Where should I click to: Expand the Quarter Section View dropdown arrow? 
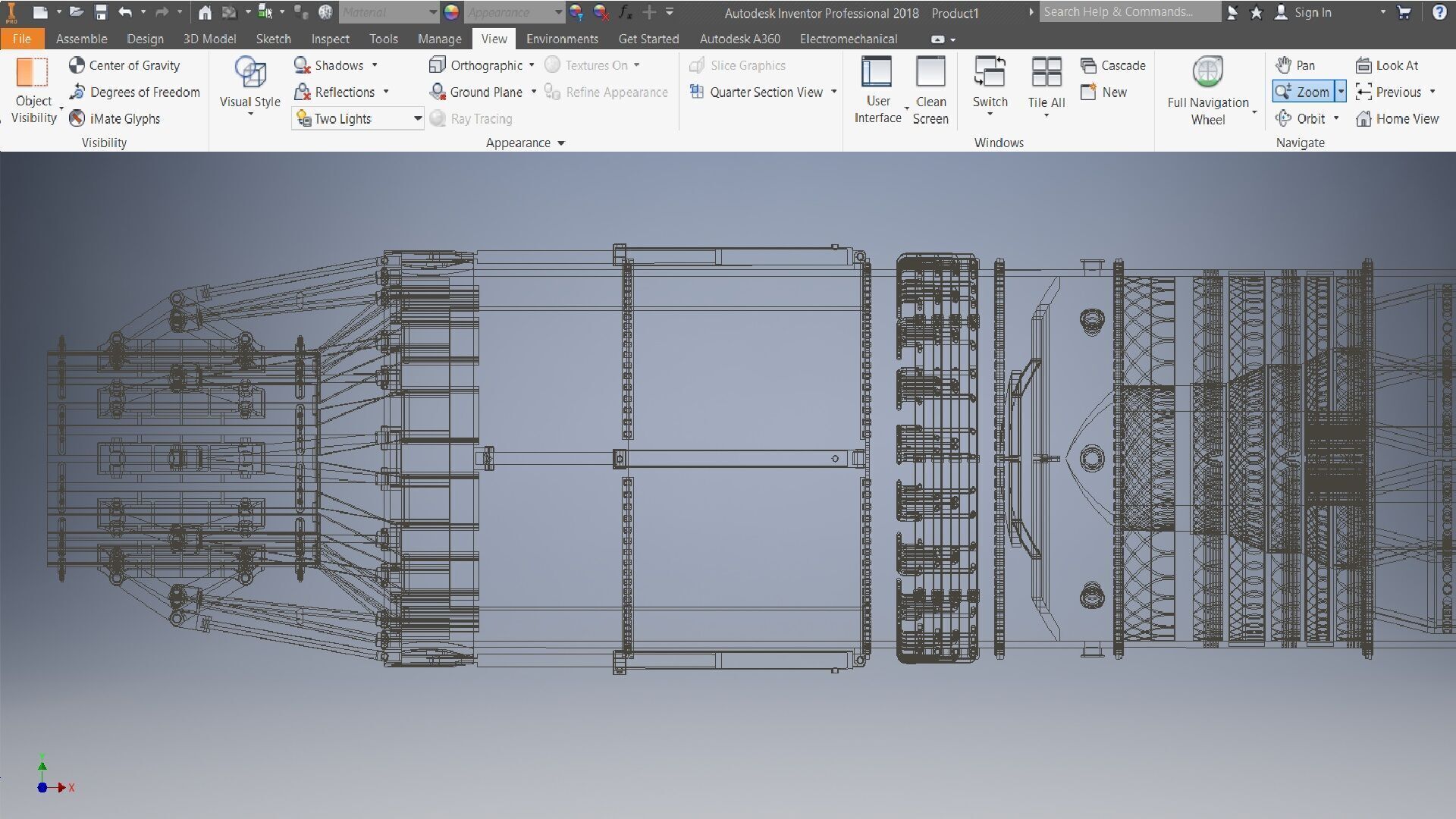[834, 92]
